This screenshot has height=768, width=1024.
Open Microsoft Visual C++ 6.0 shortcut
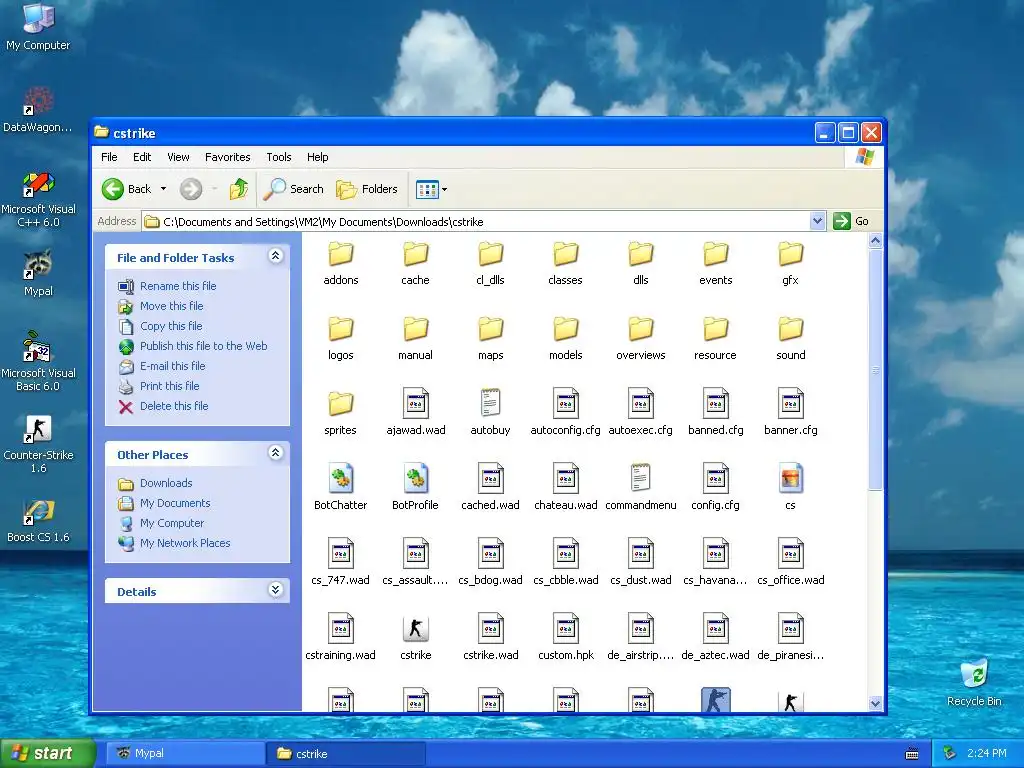[38, 200]
